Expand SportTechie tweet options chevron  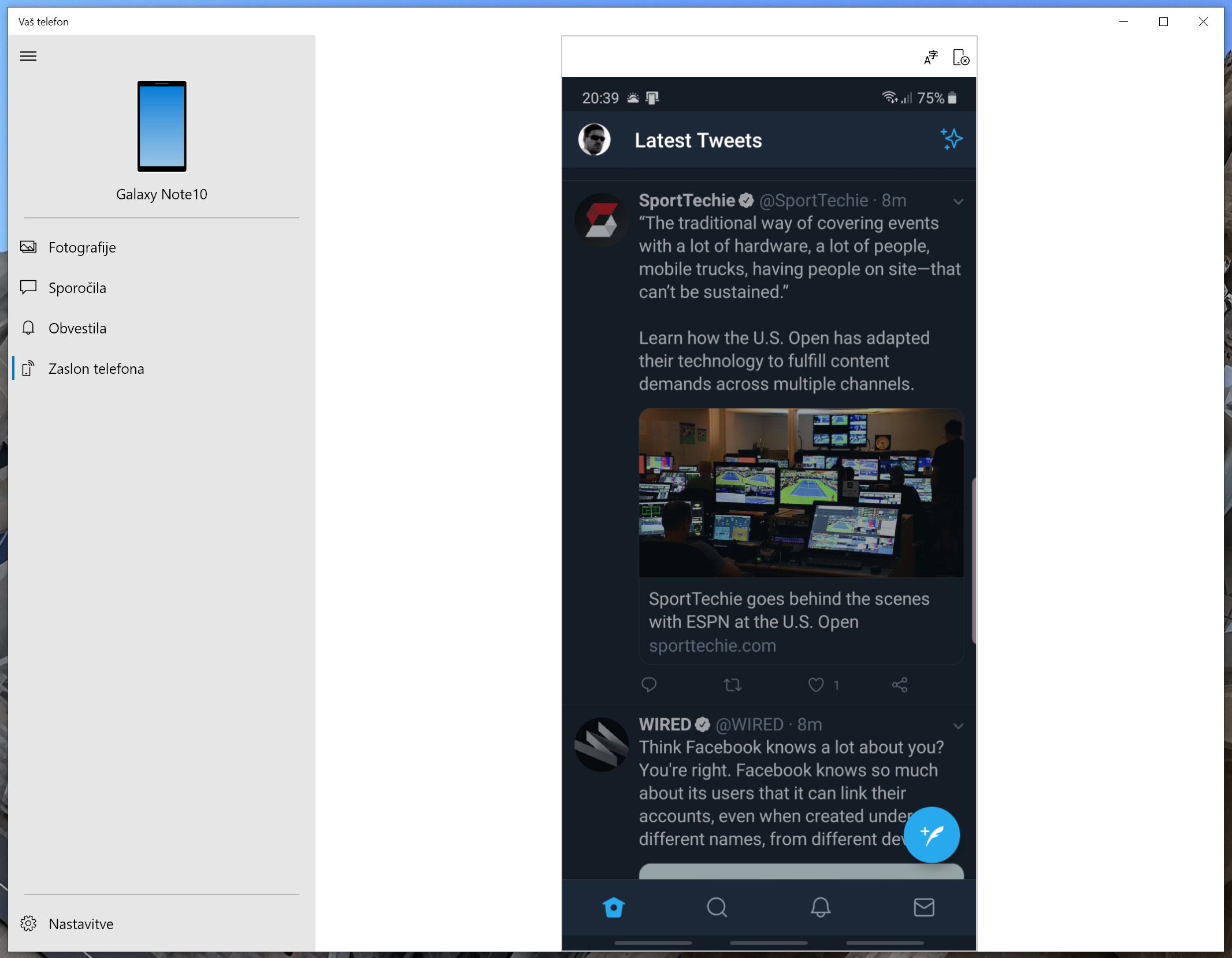coord(958,202)
